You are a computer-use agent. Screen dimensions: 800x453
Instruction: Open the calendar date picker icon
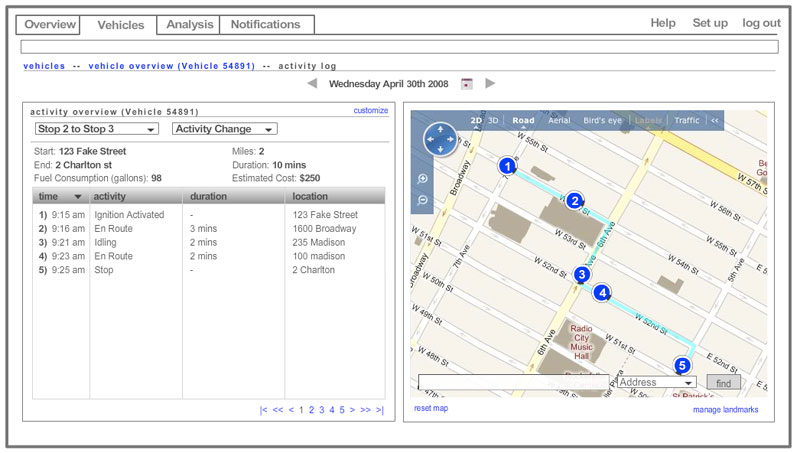point(466,84)
